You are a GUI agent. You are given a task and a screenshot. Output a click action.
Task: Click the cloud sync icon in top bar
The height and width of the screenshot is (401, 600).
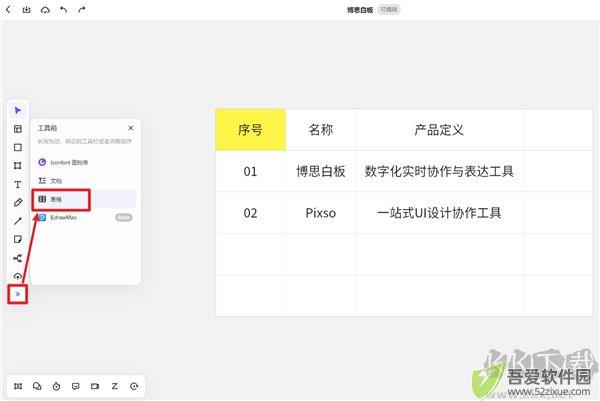tap(45, 10)
